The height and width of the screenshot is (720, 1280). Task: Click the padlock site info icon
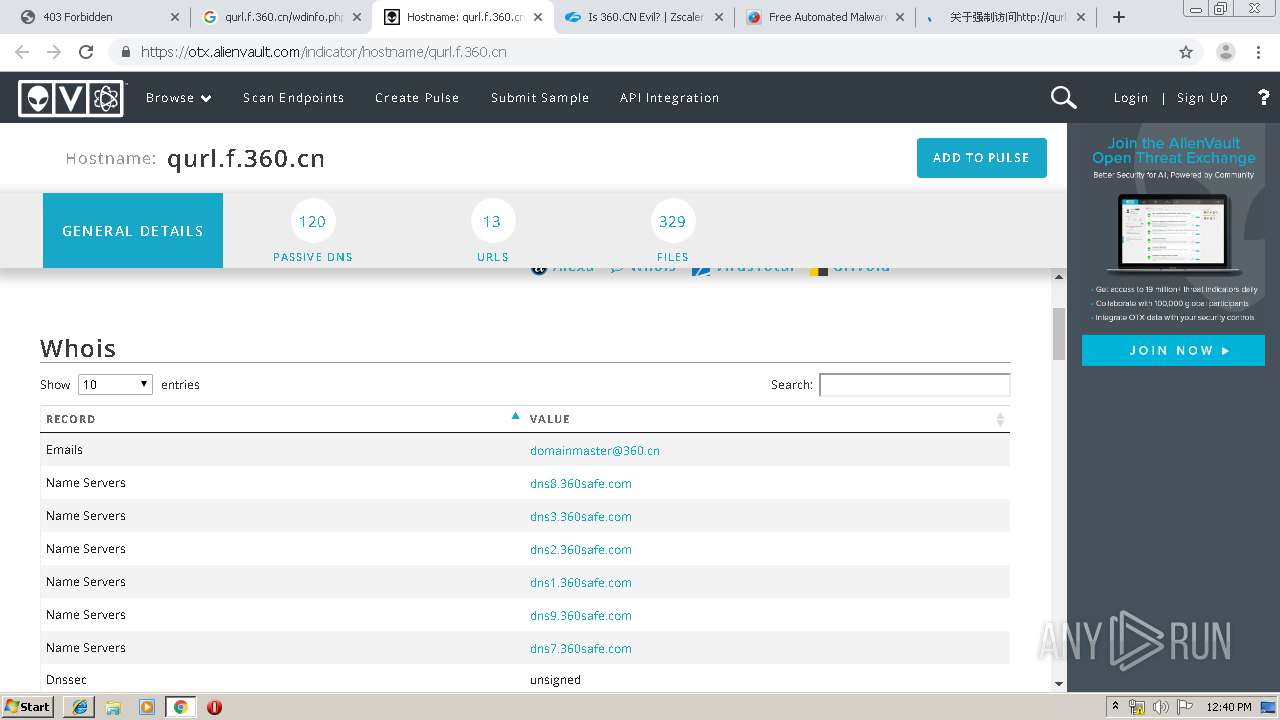point(125,52)
